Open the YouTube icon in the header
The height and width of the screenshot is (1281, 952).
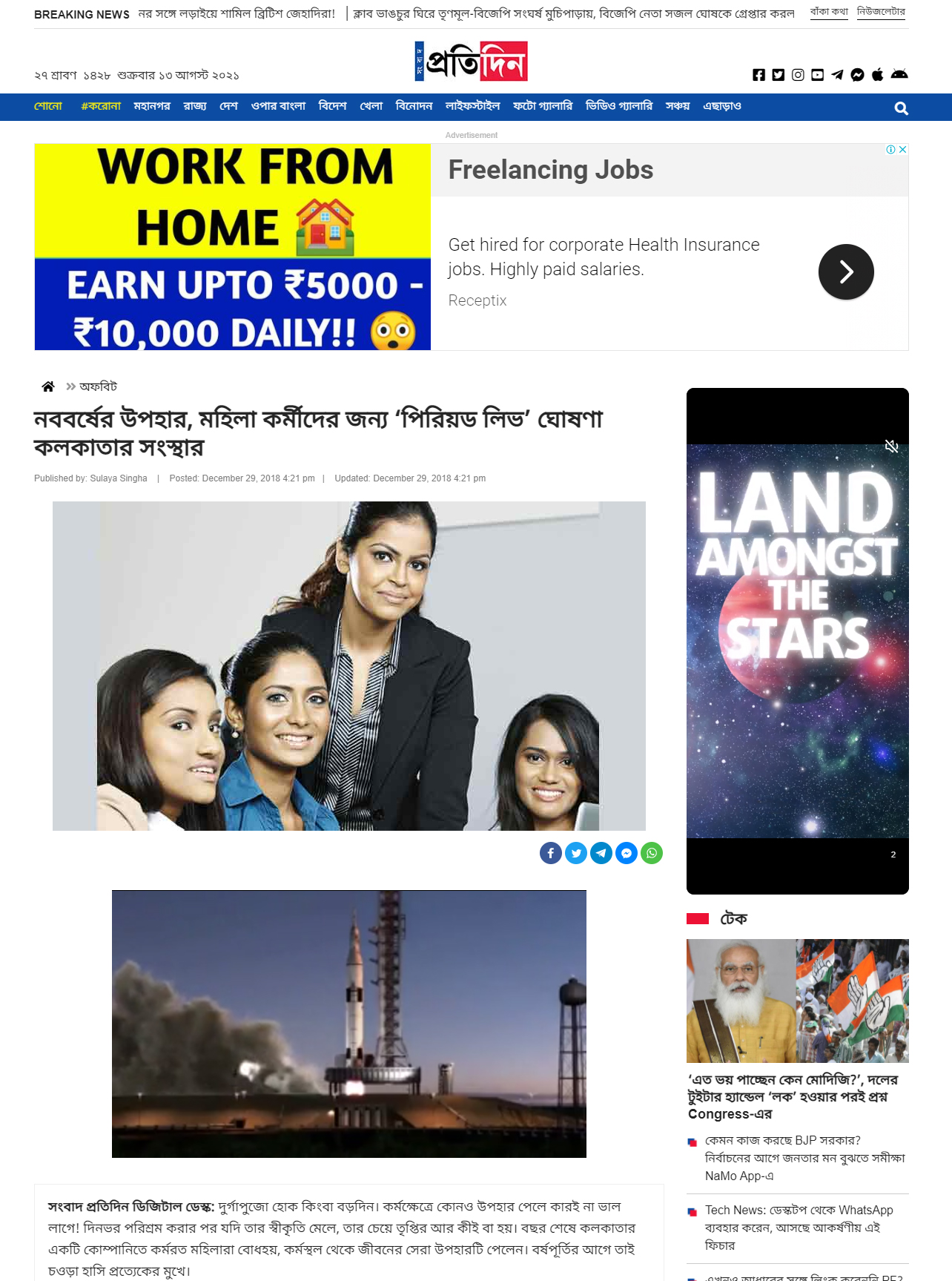pyautogui.click(x=817, y=75)
